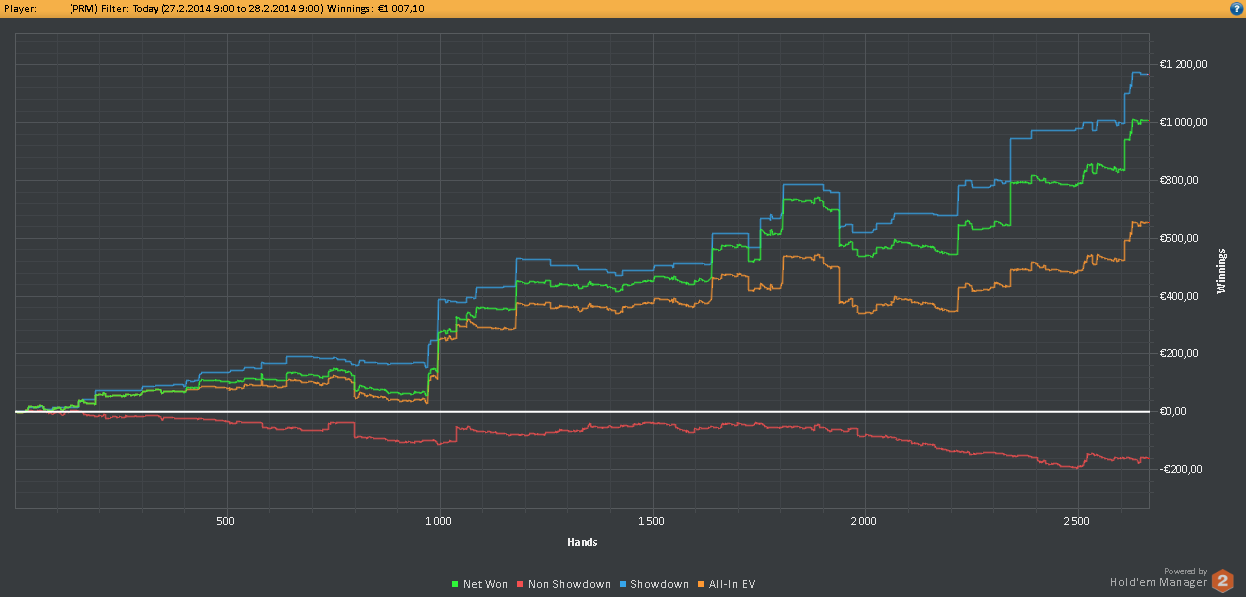The width and height of the screenshot is (1246, 597).
Task: Click the -€200,00 y-axis label
Action: point(1182,469)
